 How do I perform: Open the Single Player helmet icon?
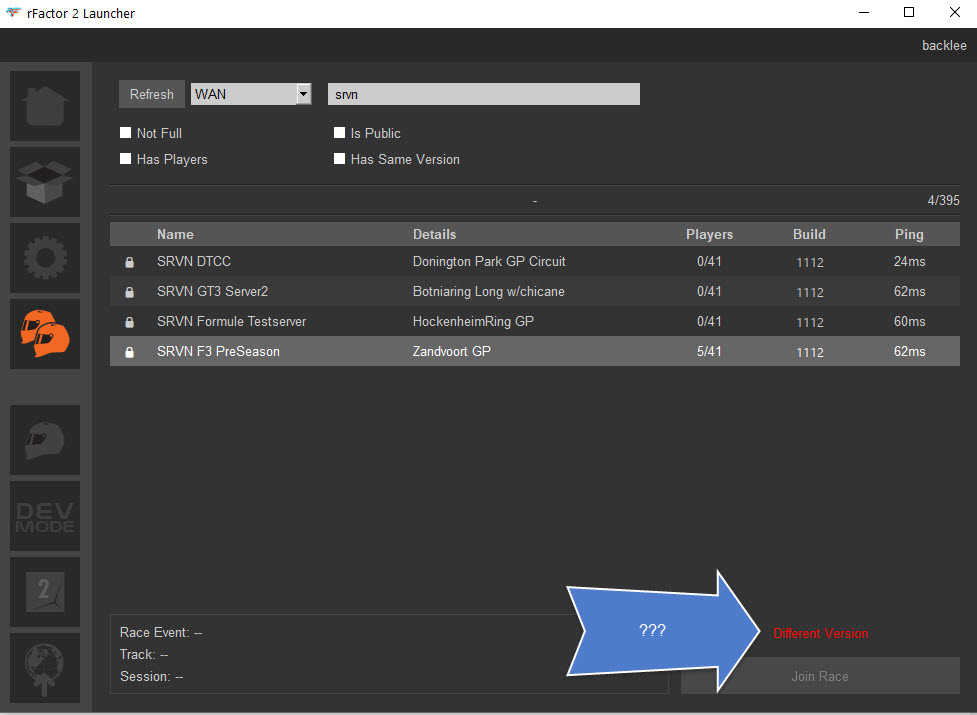point(45,440)
